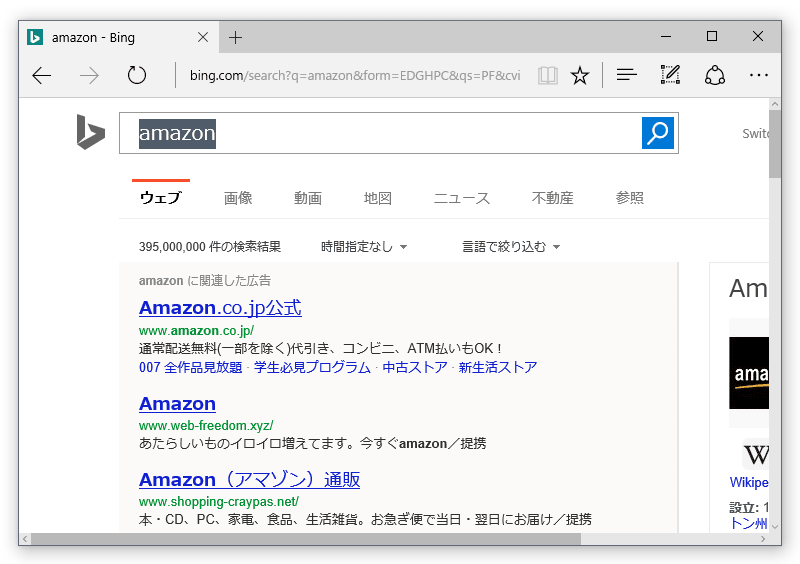This screenshot has height=564, width=800.
Task: Click the blue search magnifier button
Action: [658, 133]
